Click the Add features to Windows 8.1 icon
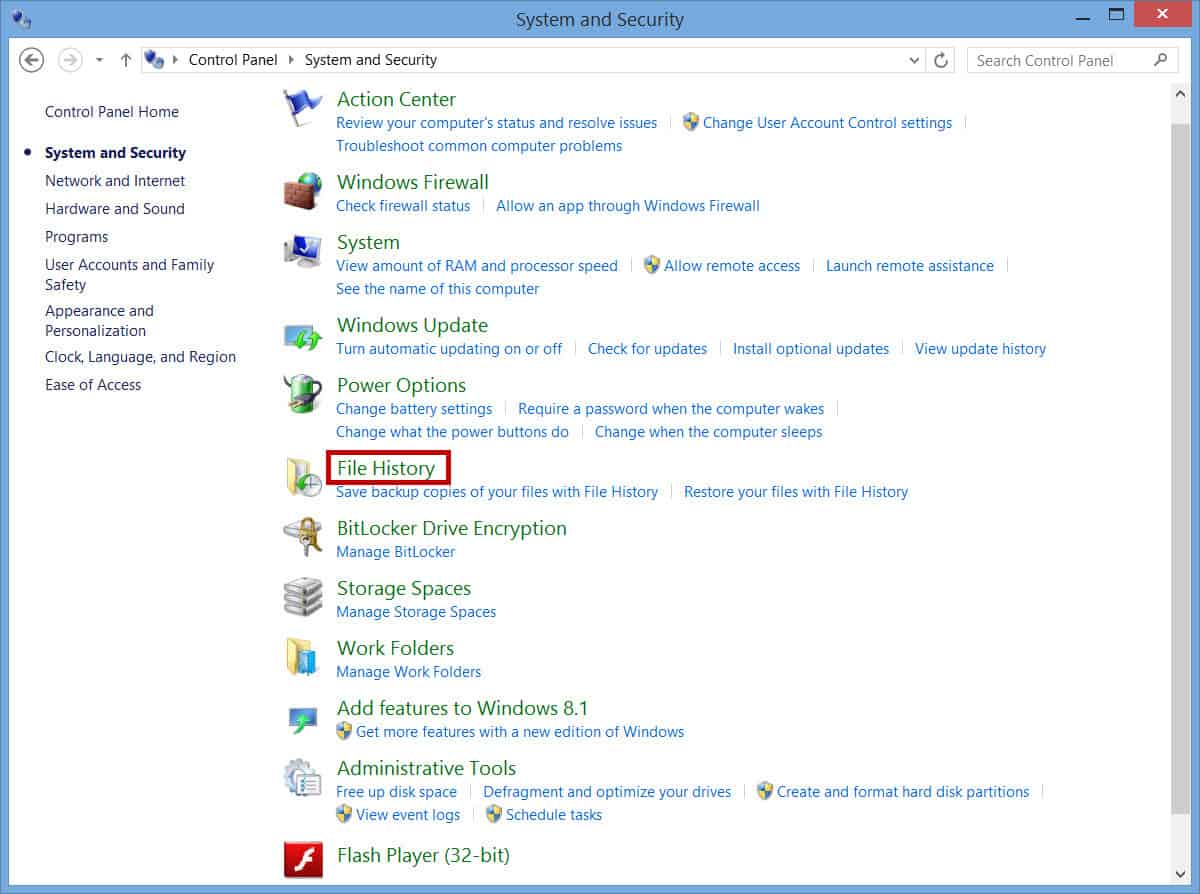Viewport: 1200px width, 894px height. point(303,718)
